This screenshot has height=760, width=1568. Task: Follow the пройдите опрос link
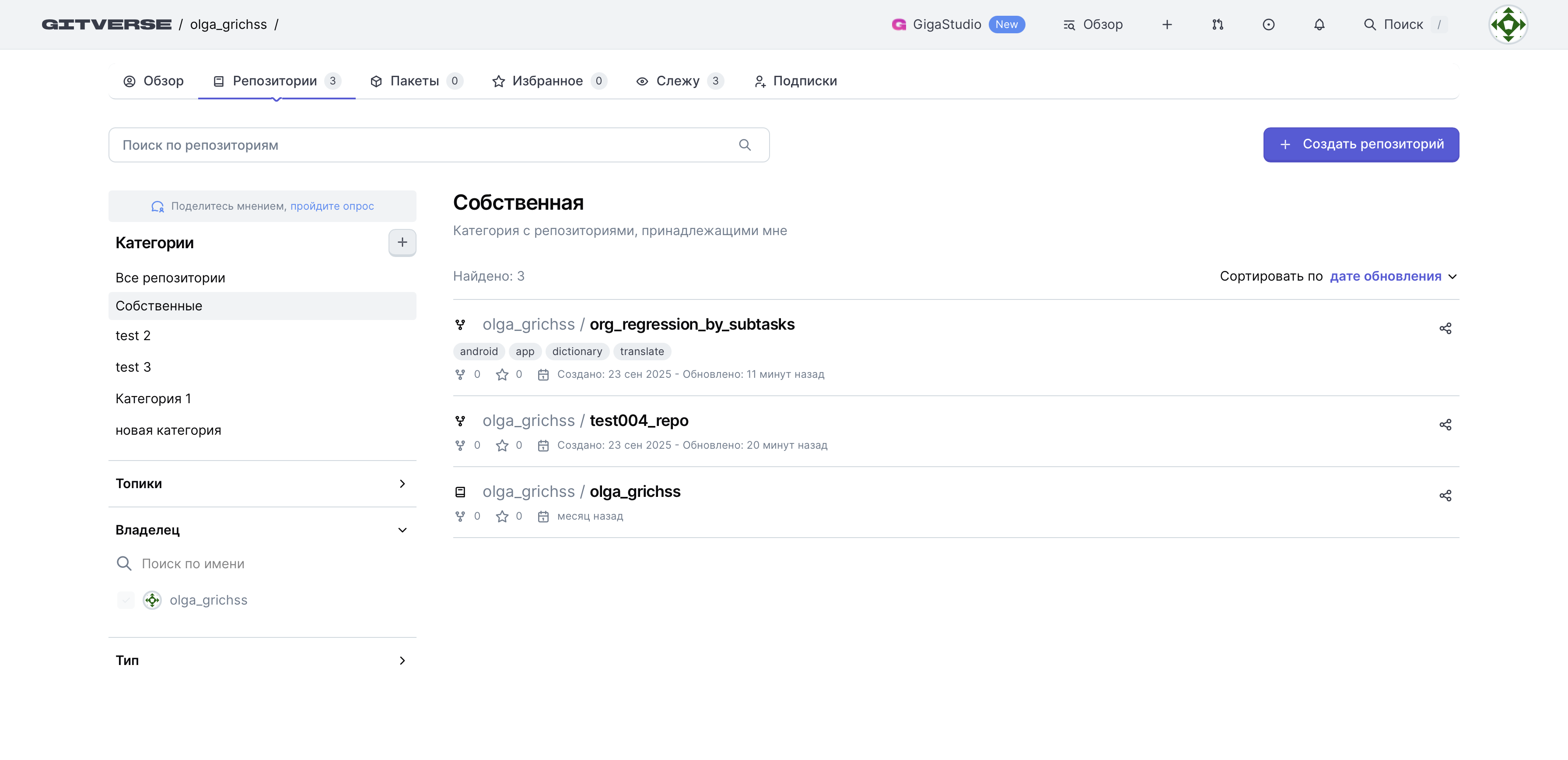[x=332, y=206]
